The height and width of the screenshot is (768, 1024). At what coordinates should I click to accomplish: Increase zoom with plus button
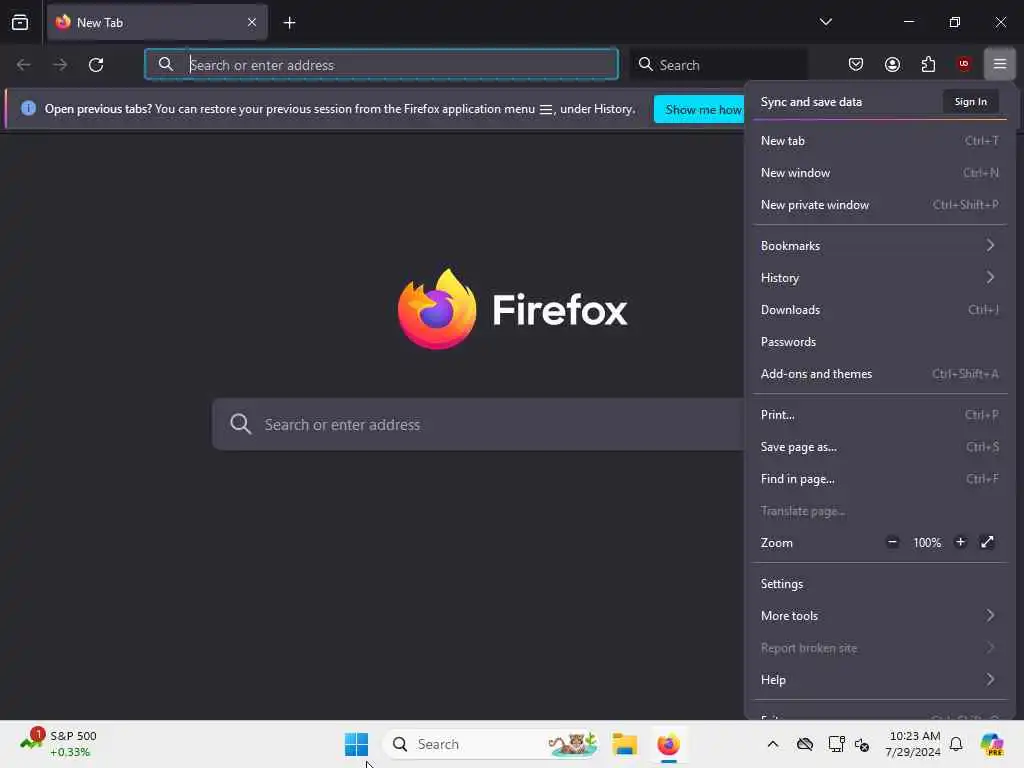point(960,542)
